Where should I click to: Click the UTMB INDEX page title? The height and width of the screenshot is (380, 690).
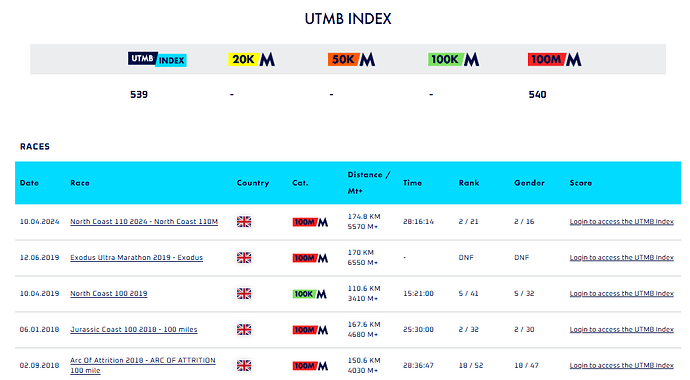348,19
